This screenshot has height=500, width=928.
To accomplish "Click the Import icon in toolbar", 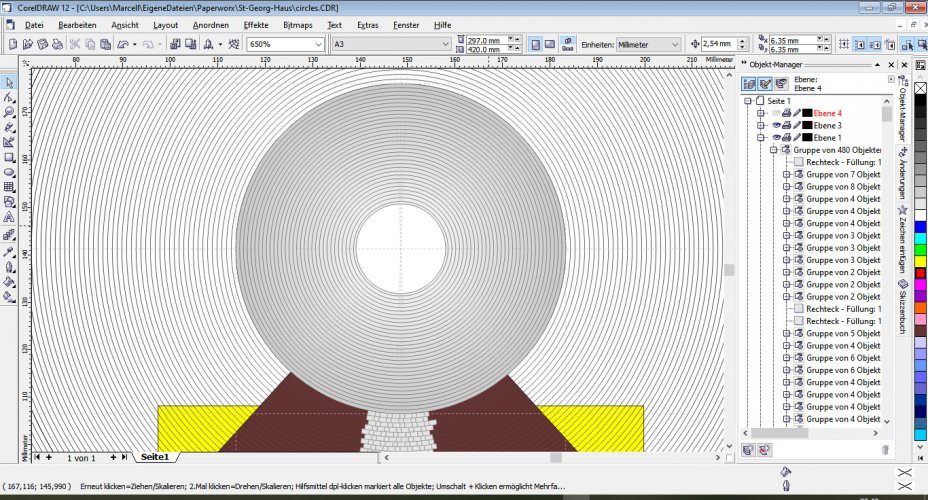I will click(x=175, y=44).
